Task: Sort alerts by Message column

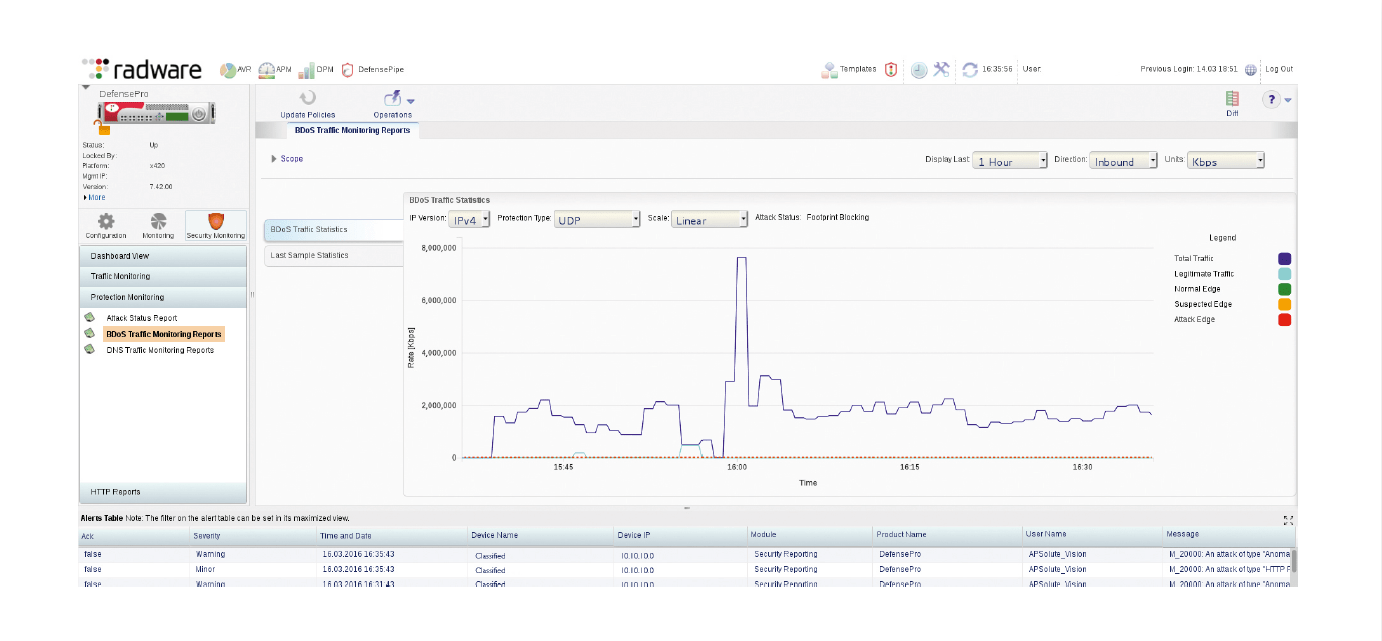Action: pyautogui.click(x=1229, y=535)
